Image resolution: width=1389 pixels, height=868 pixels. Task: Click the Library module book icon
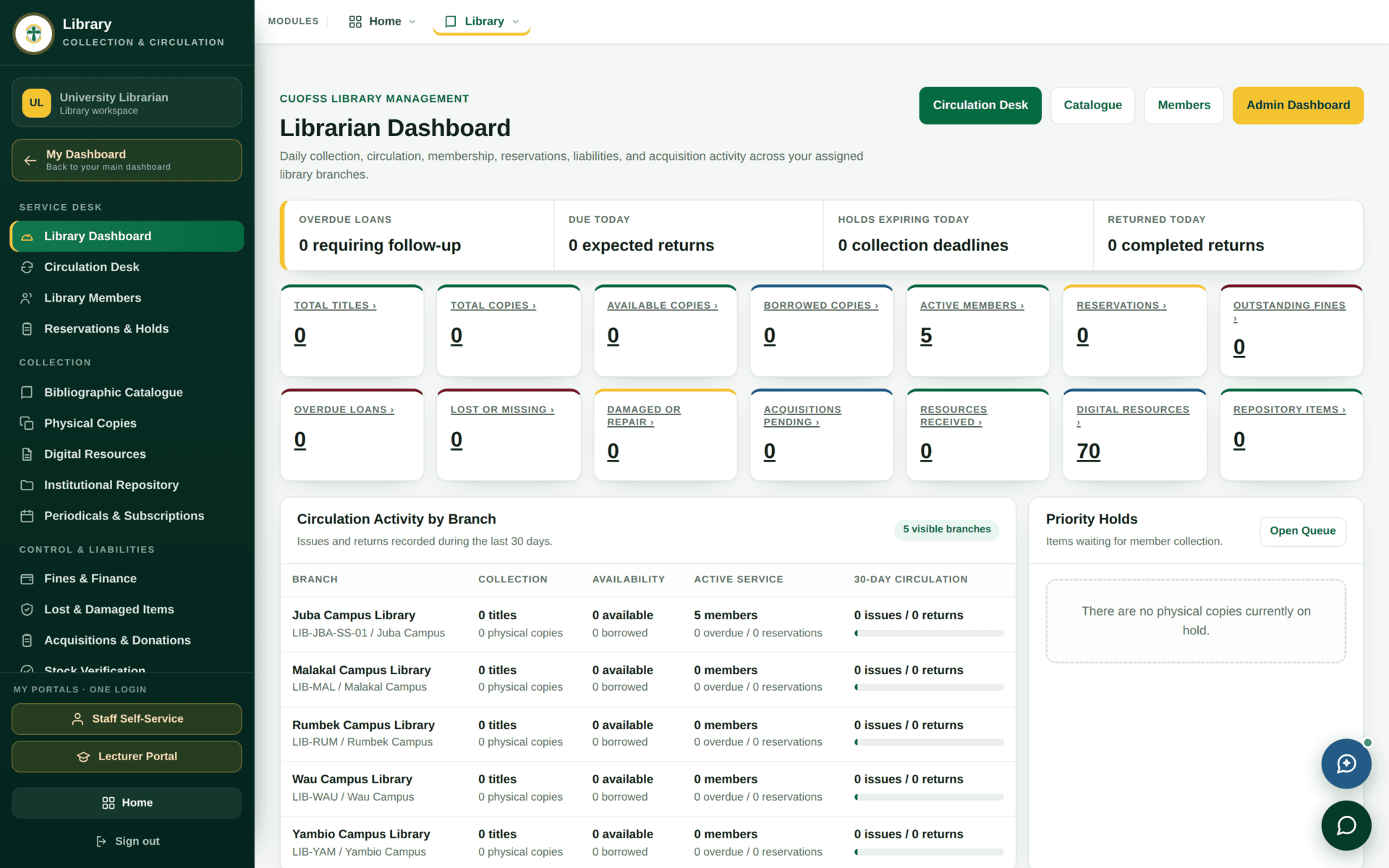(x=451, y=22)
